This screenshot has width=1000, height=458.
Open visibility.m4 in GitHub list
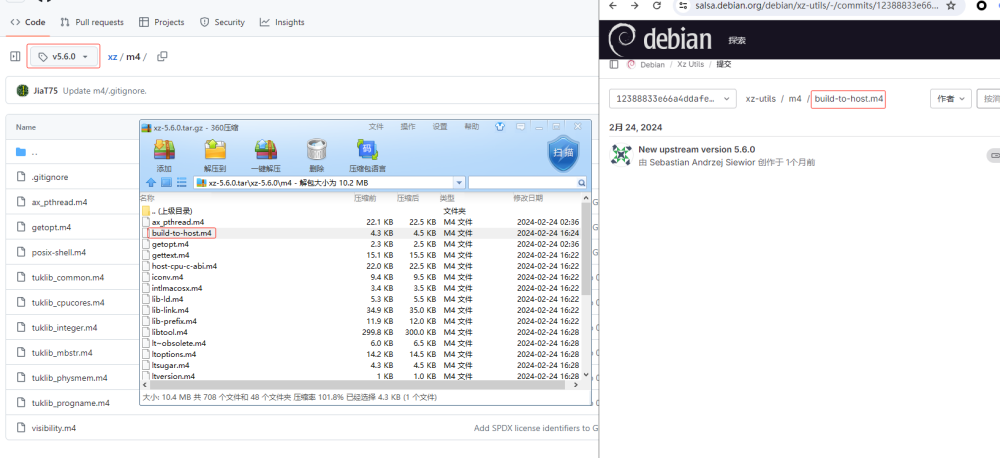[x=54, y=428]
